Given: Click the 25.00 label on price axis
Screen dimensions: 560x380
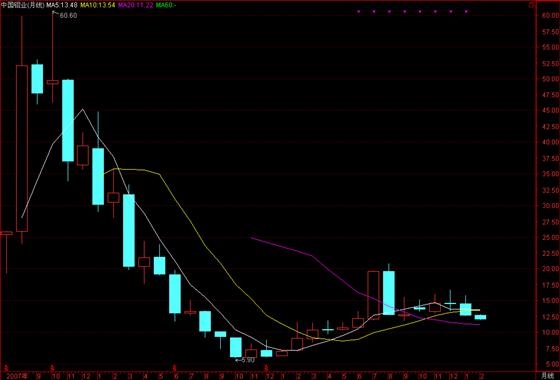Looking at the screenshot, I should (550, 237).
